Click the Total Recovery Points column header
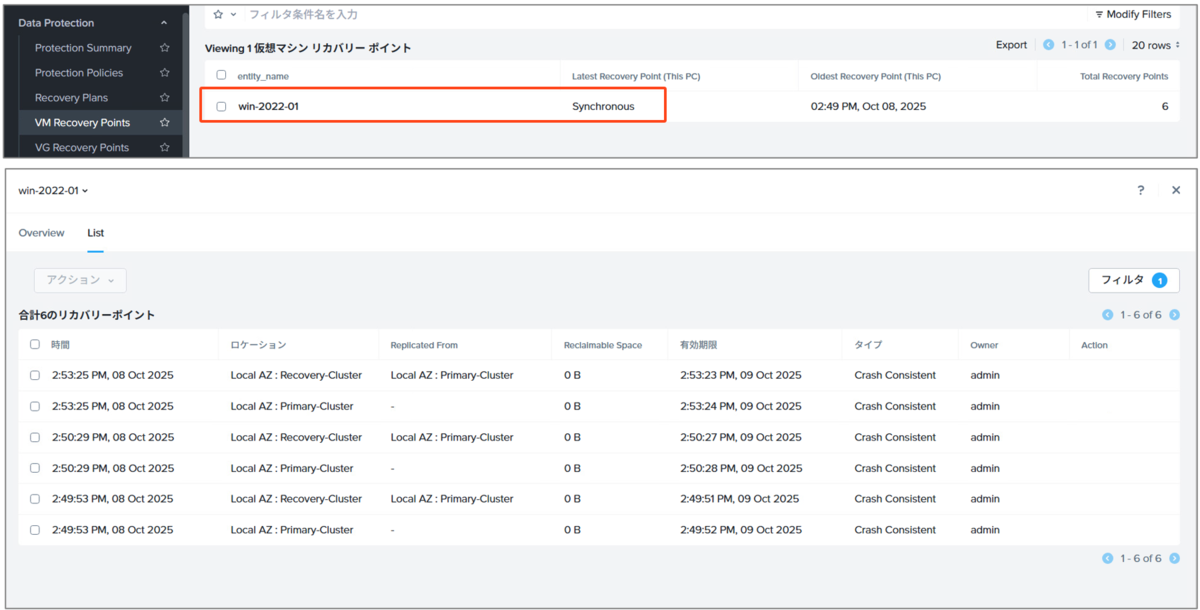 (1125, 76)
